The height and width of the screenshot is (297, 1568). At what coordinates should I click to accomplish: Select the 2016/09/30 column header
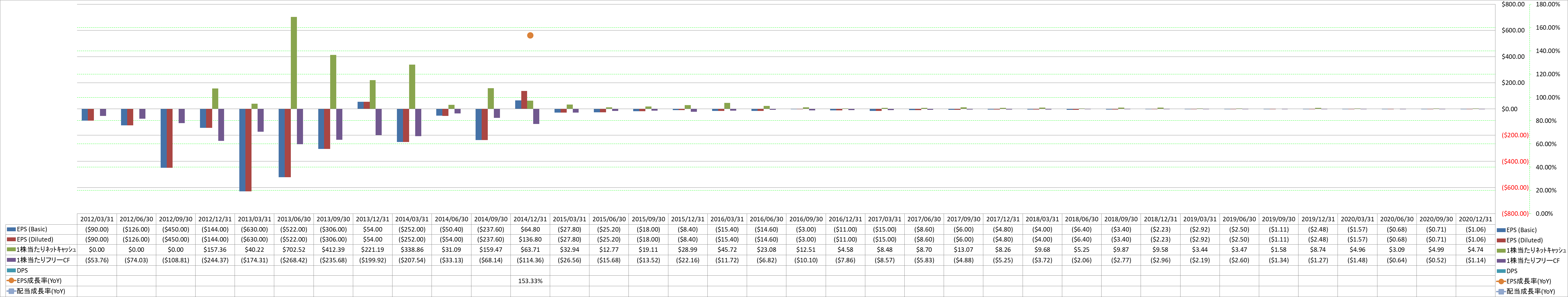click(x=806, y=219)
